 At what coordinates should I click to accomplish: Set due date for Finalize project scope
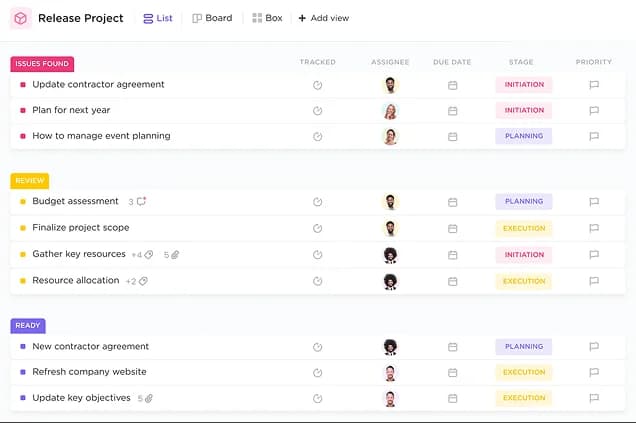453,229
